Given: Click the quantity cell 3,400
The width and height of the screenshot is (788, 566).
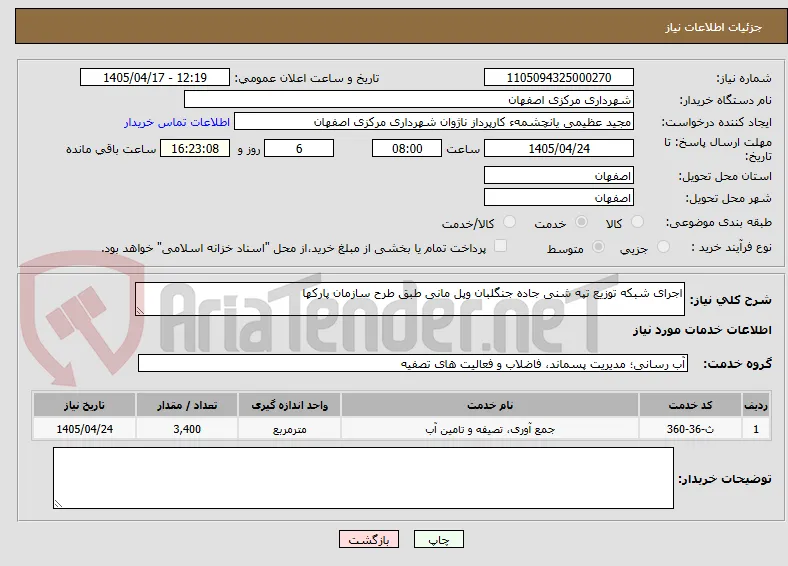Looking at the screenshot, I should (x=187, y=429).
